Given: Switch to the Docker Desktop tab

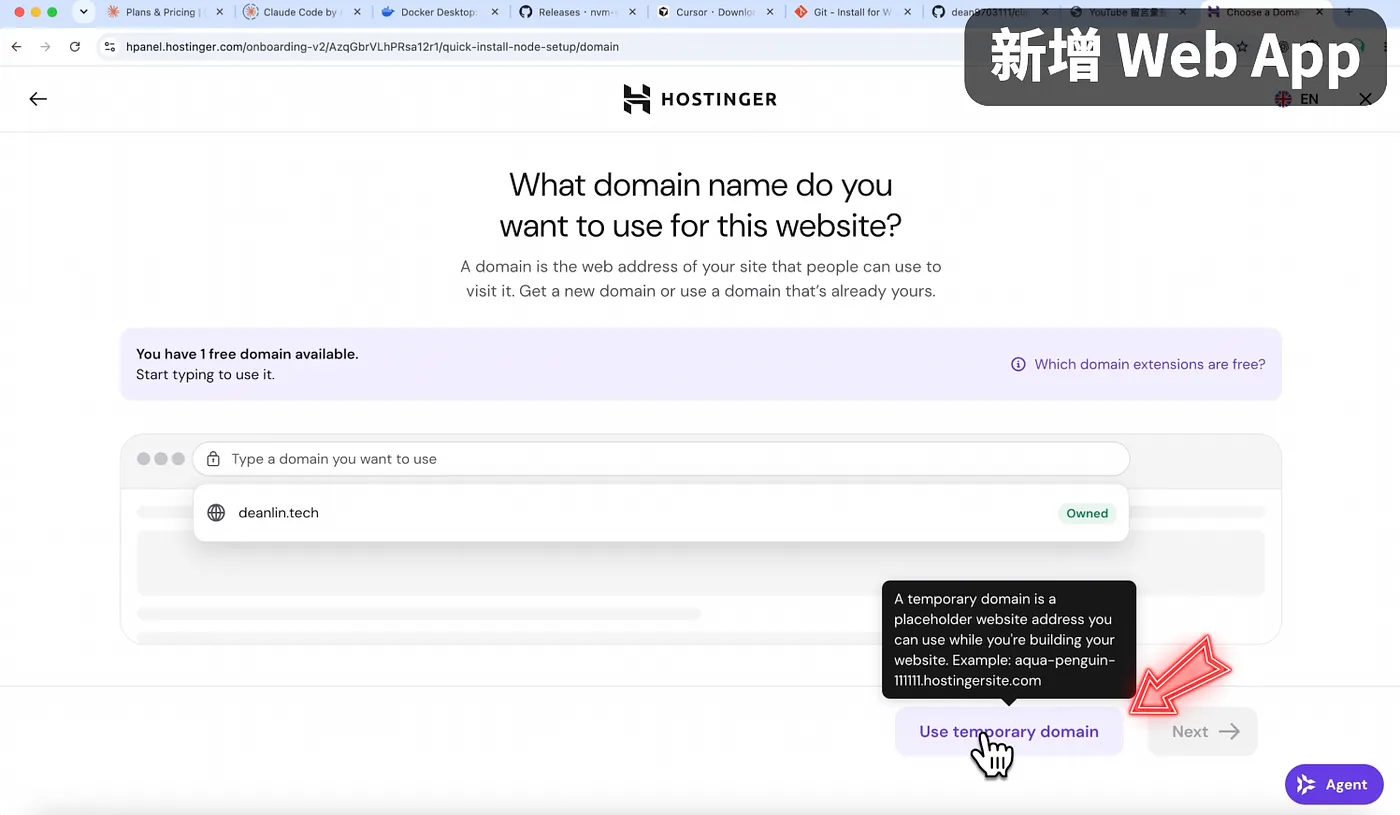Looking at the screenshot, I should [438, 12].
